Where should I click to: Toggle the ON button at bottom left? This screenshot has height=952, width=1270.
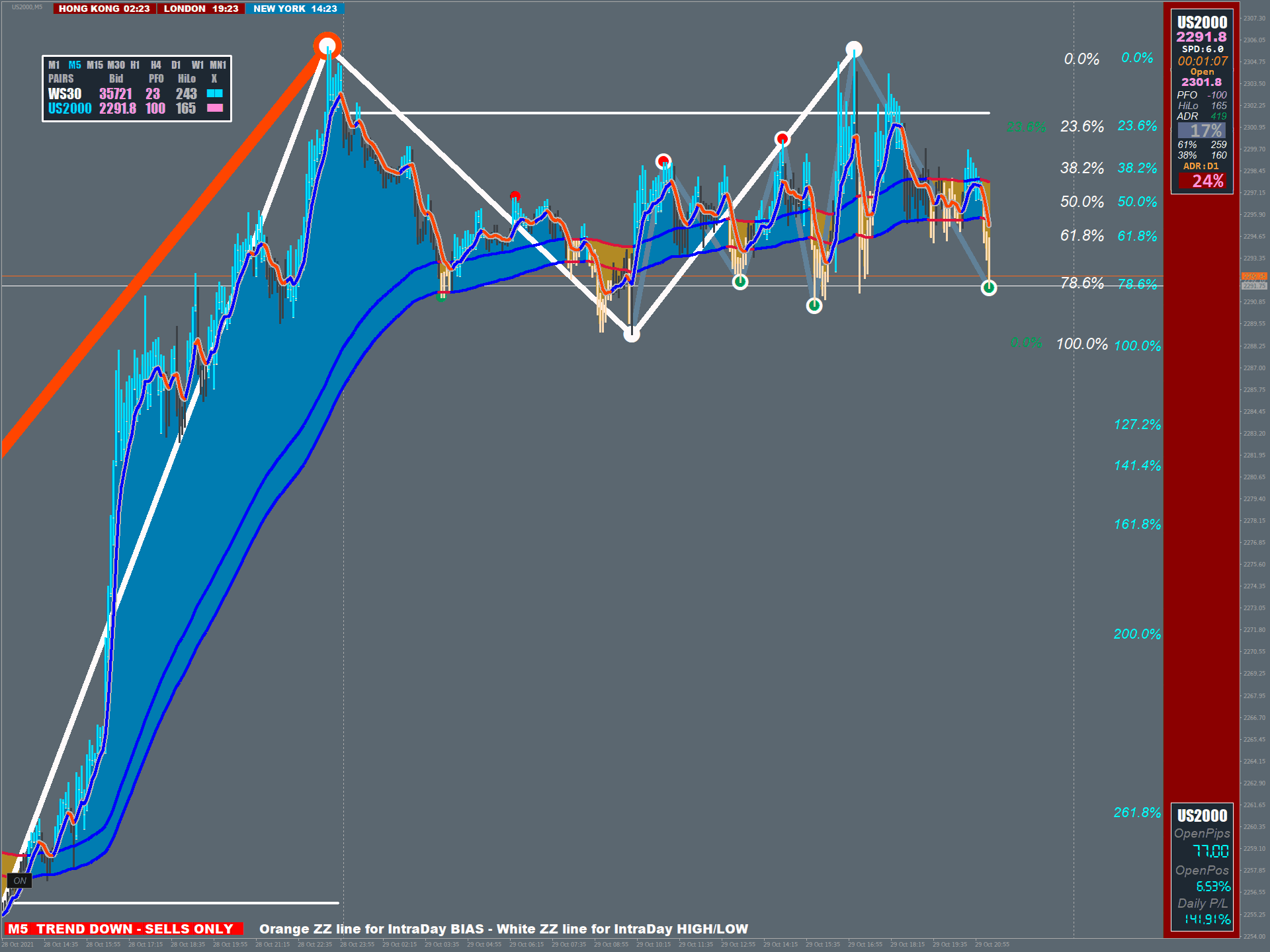tap(20, 881)
